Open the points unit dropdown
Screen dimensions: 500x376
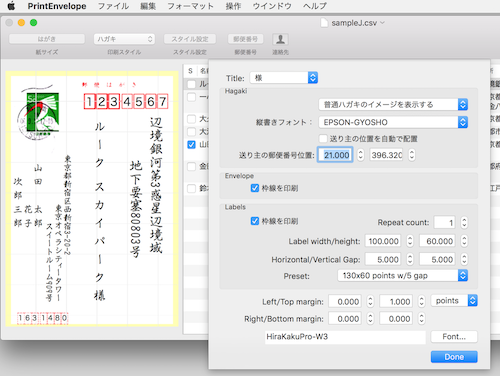tap(454, 301)
